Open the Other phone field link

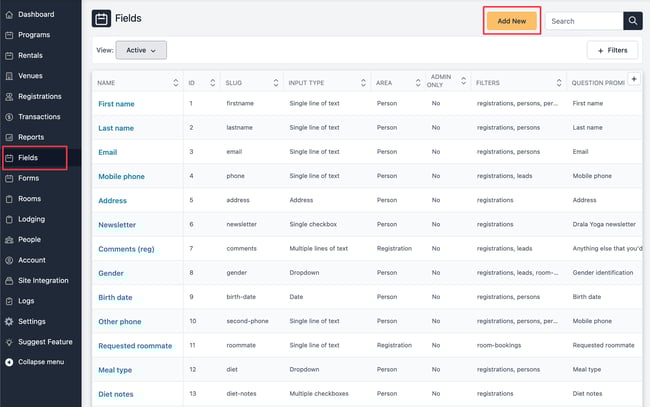[x=120, y=322]
